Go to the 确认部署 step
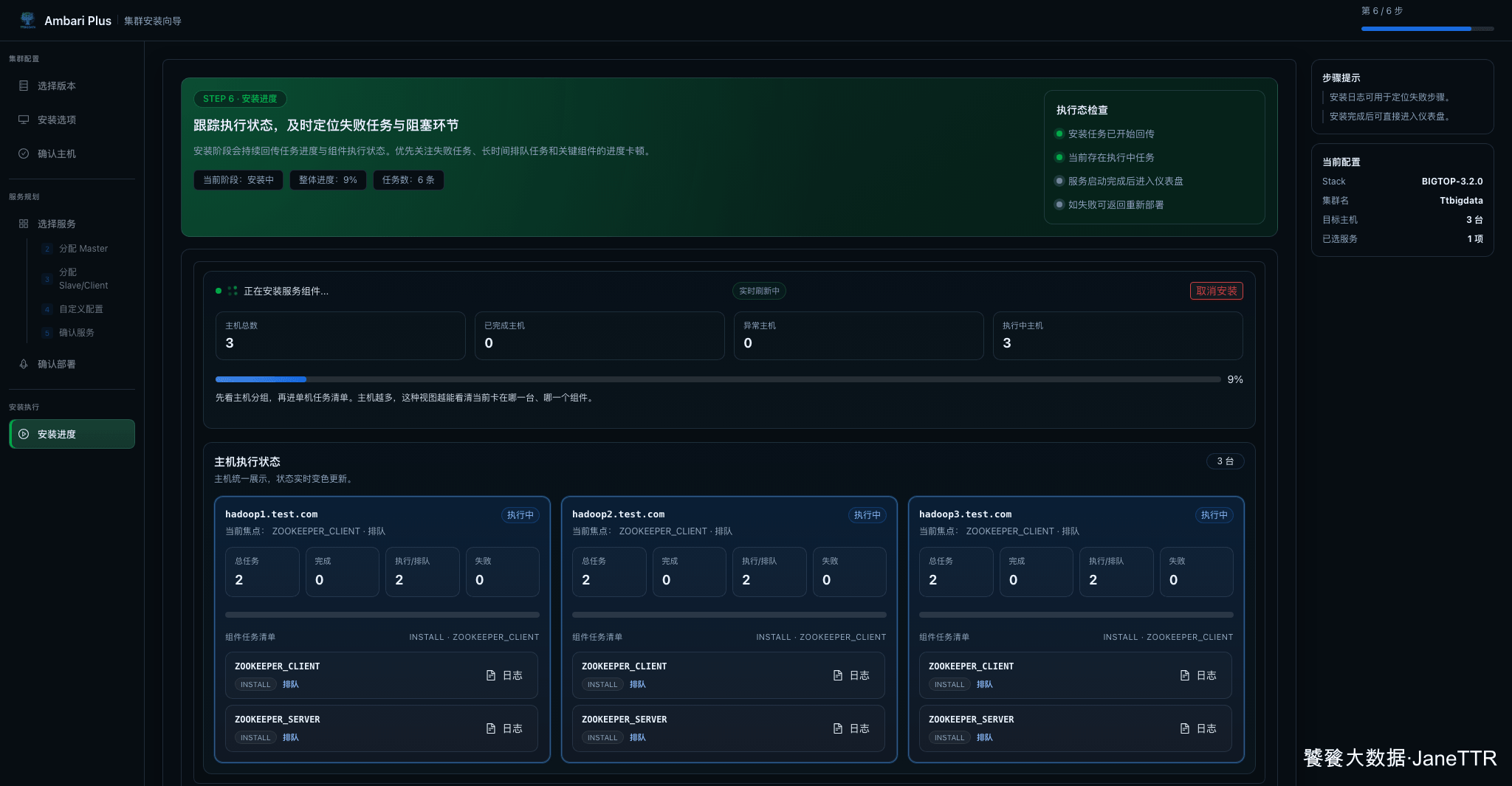This screenshot has width=1512, height=786. (x=72, y=364)
